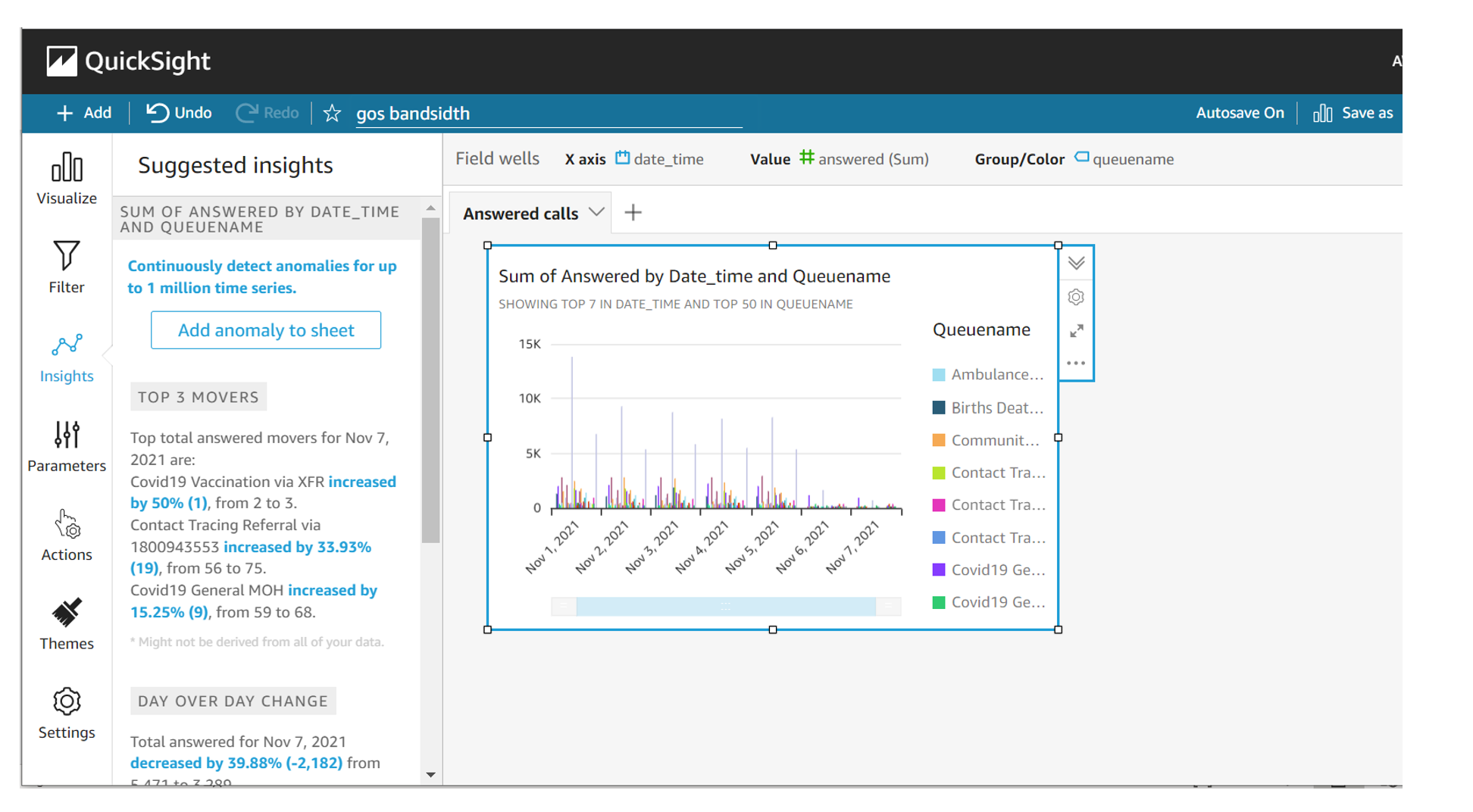Open the Answered calls sheet dropdown
Image resolution: width=1473 pixels, height=812 pixels.
pos(596,213)
